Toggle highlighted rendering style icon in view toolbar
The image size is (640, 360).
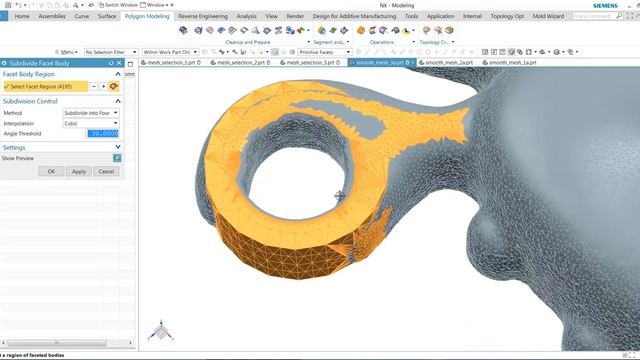(x=511, y=52)
